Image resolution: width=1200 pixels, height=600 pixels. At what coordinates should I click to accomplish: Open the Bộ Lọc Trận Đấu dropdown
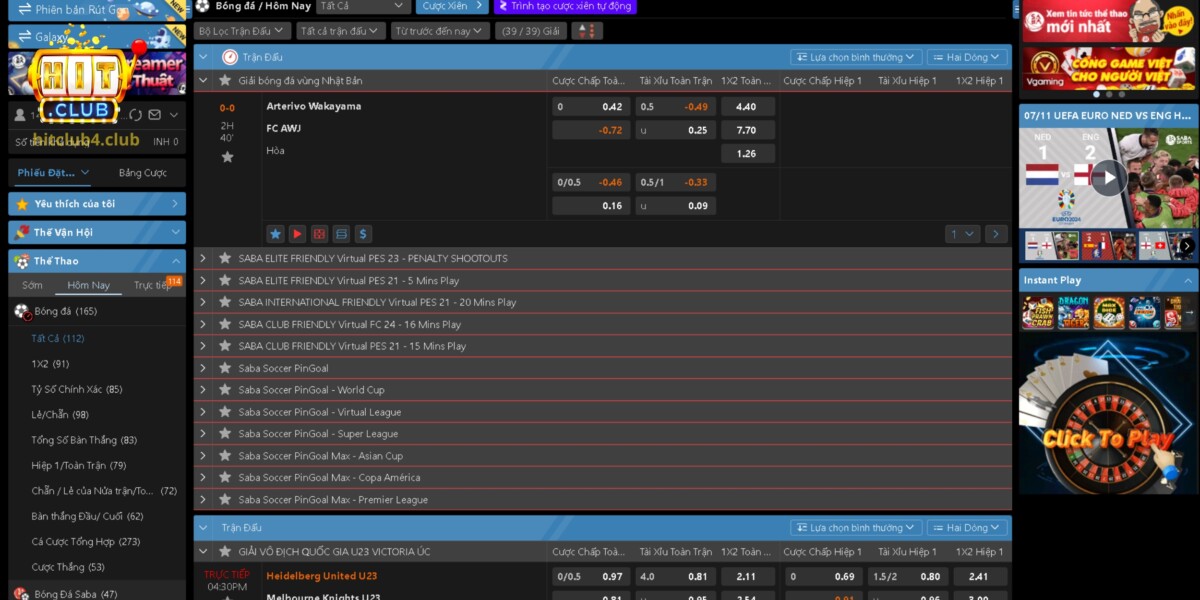(x=243, y=31)
